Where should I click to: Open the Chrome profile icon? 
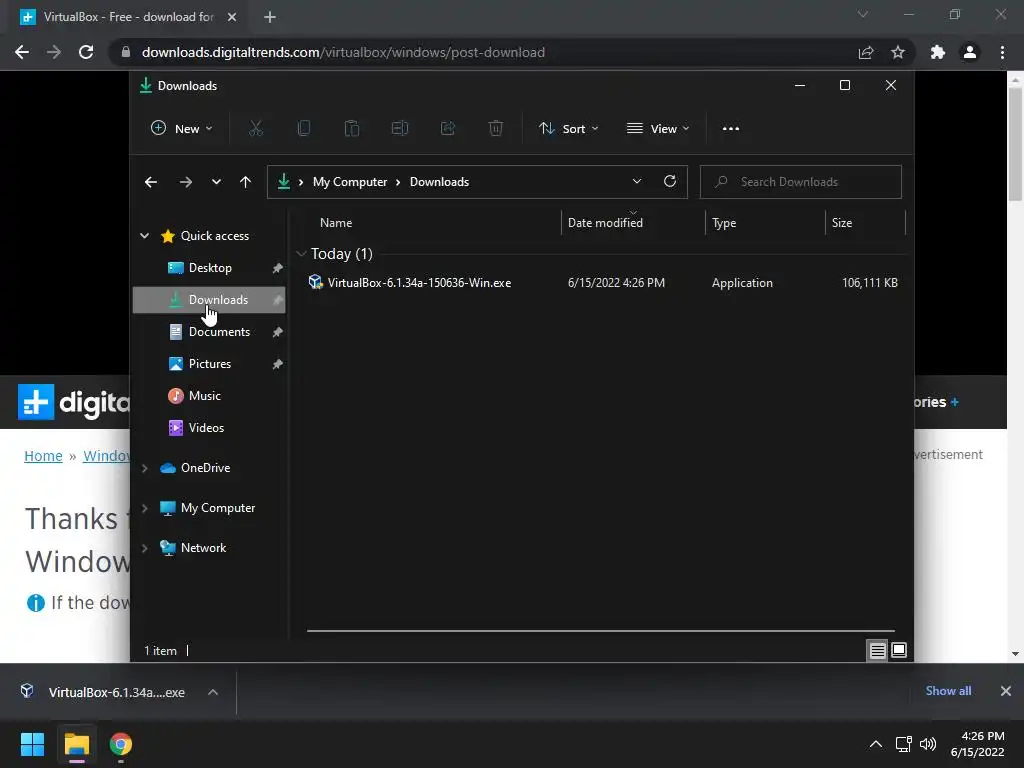(x=970, y=52)
